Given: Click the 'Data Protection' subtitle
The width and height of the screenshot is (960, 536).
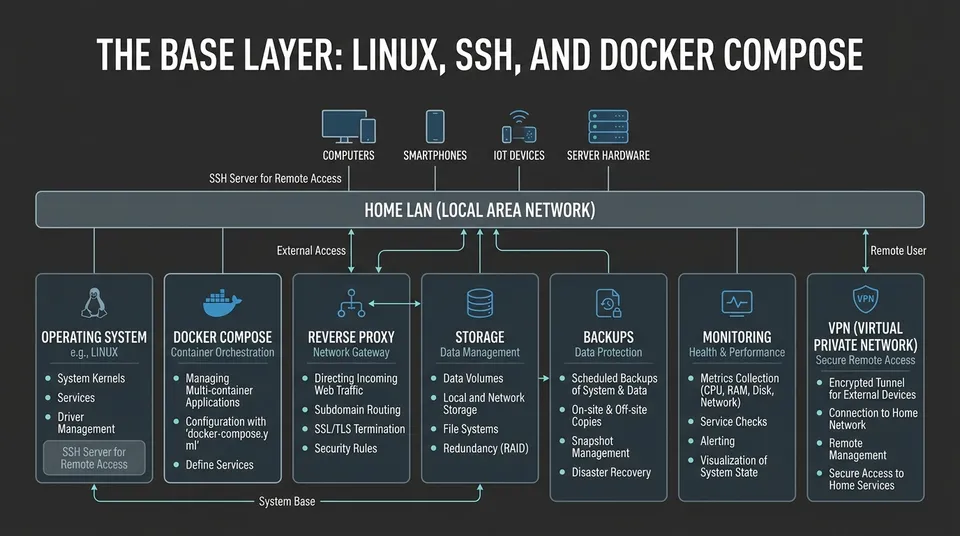Looking at the screenshot, I should click(x=609, y=352).
